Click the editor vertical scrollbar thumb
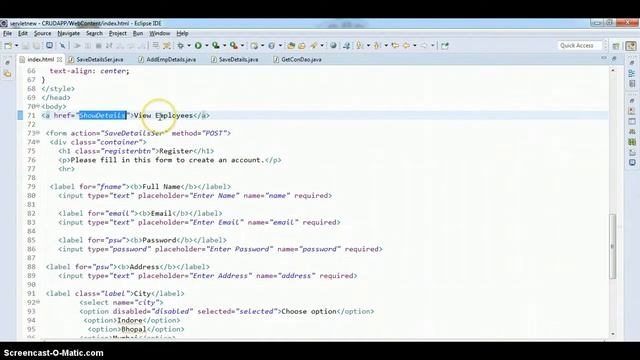Screen dimensions: 640x360 pos(612,247)
